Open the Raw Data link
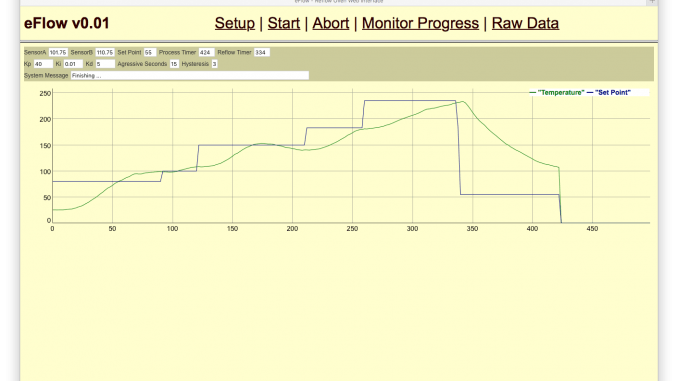This screenshot has height=381, width=678. pos(525,23)
